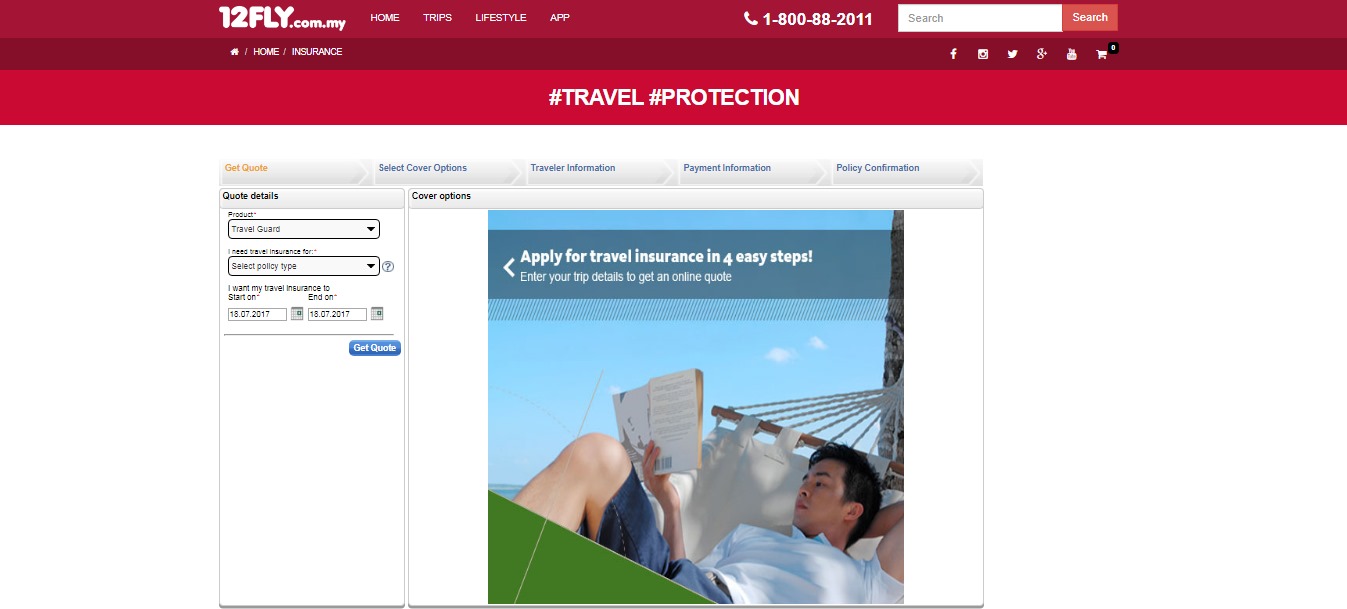
Task: Open the End on date calendar icon
Action: coord(377,313)
